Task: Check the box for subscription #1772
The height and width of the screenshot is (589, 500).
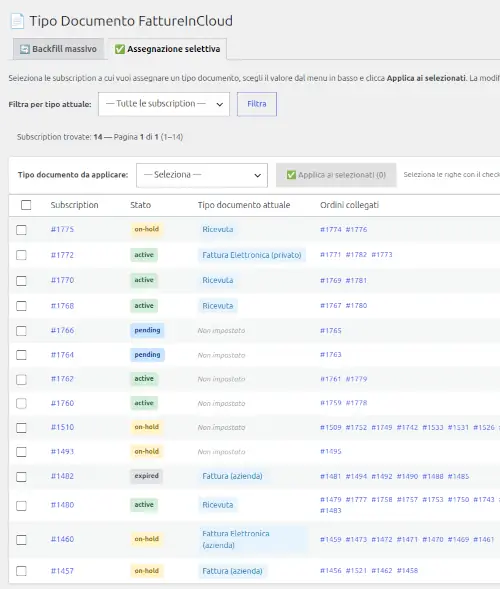Action: click(x=21, y=255)
